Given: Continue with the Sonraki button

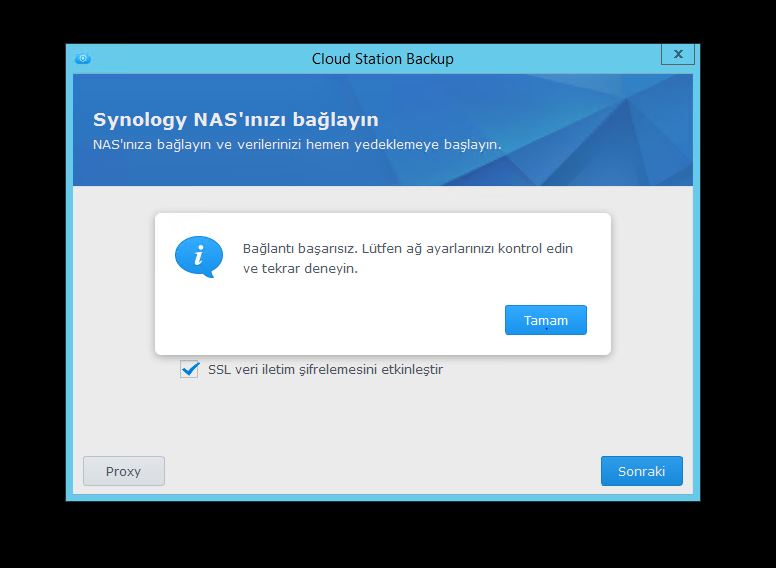Looking at the screenshot, I should tap(641, 471).
